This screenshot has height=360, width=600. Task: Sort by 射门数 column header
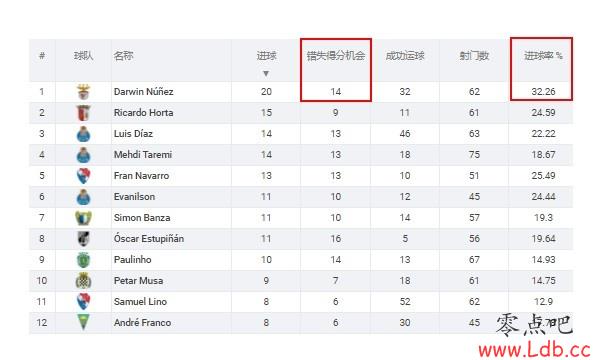tap(474, 56)
